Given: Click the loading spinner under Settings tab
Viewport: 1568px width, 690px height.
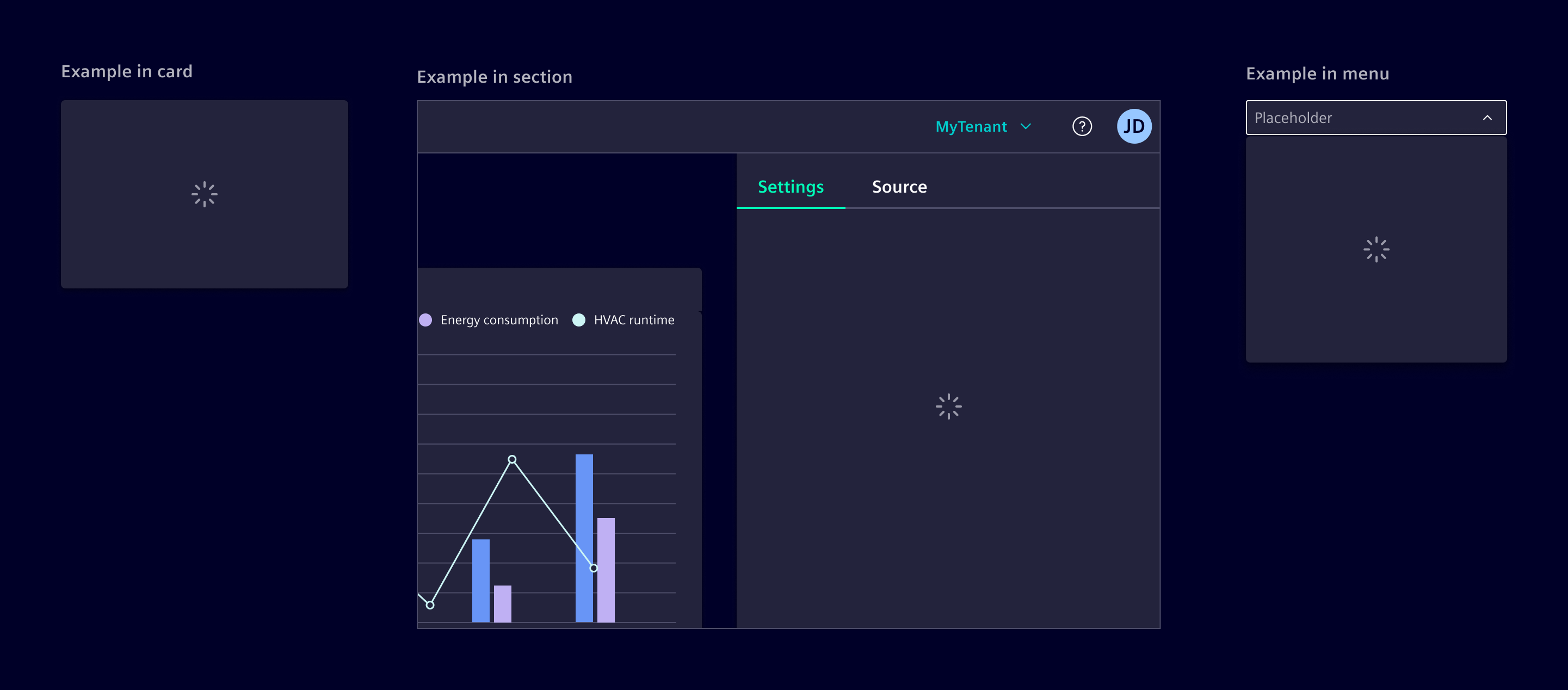Looking at the screenshot, I should [x=948, y=406].
